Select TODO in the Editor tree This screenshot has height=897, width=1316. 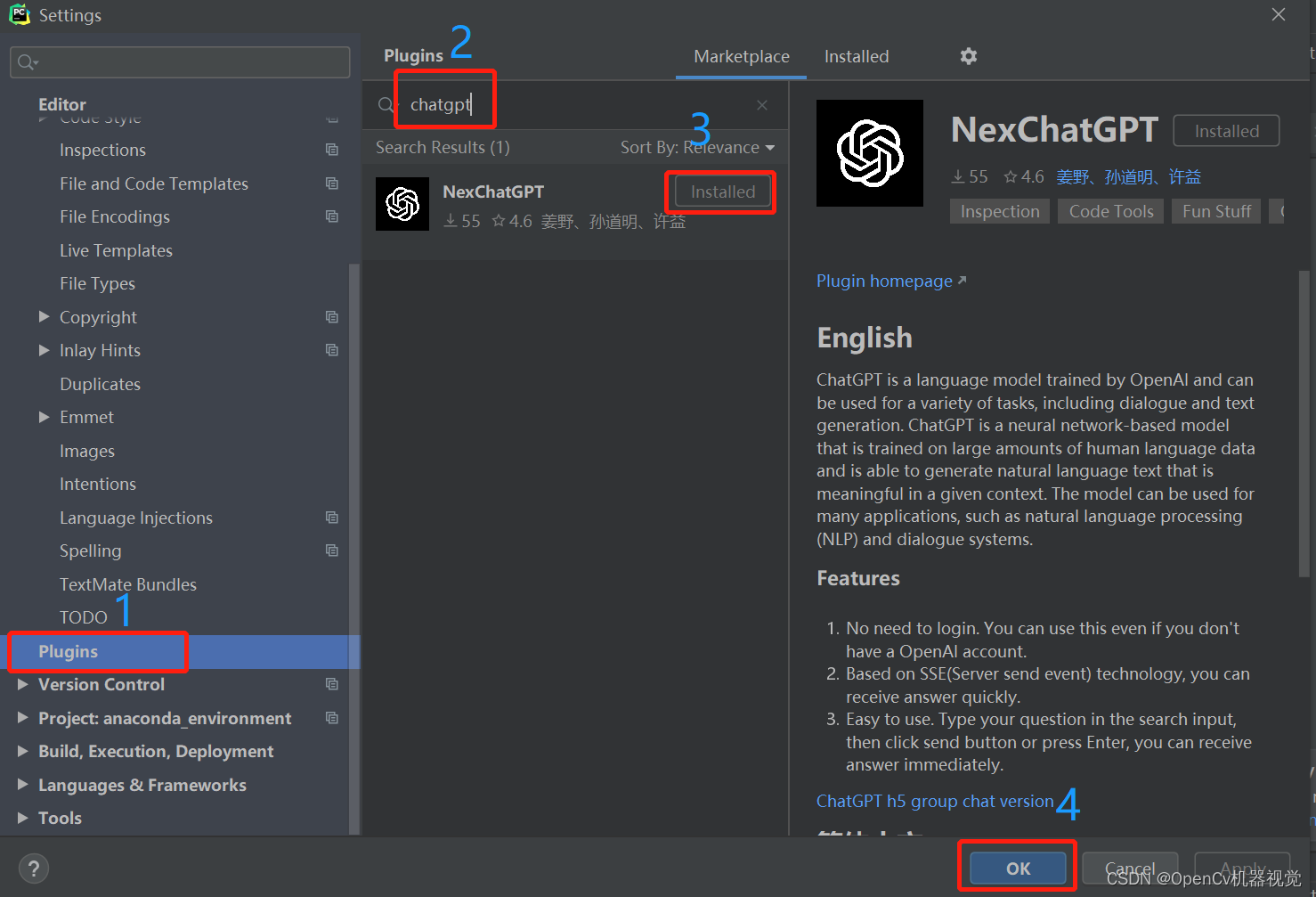point(83,617)
